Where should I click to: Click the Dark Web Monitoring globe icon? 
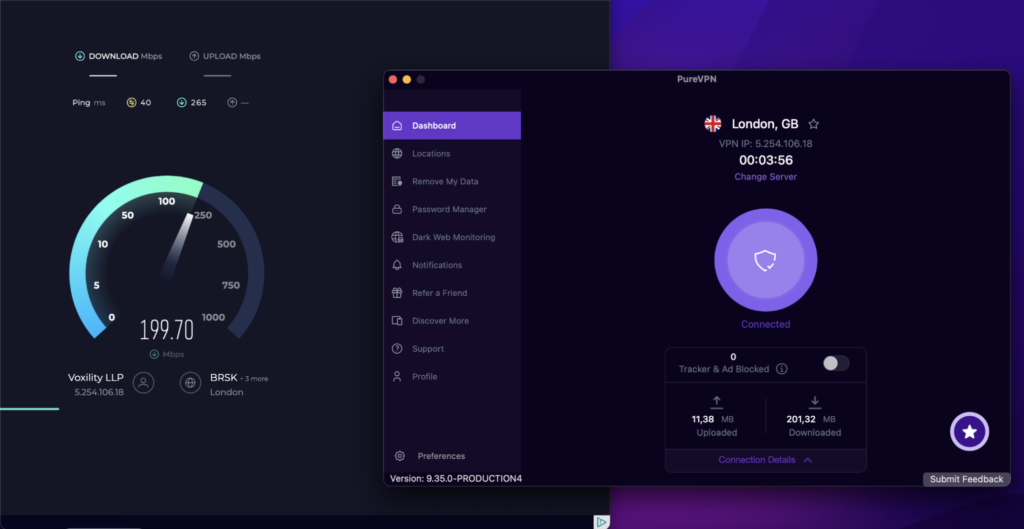click(x=397, y=237)
